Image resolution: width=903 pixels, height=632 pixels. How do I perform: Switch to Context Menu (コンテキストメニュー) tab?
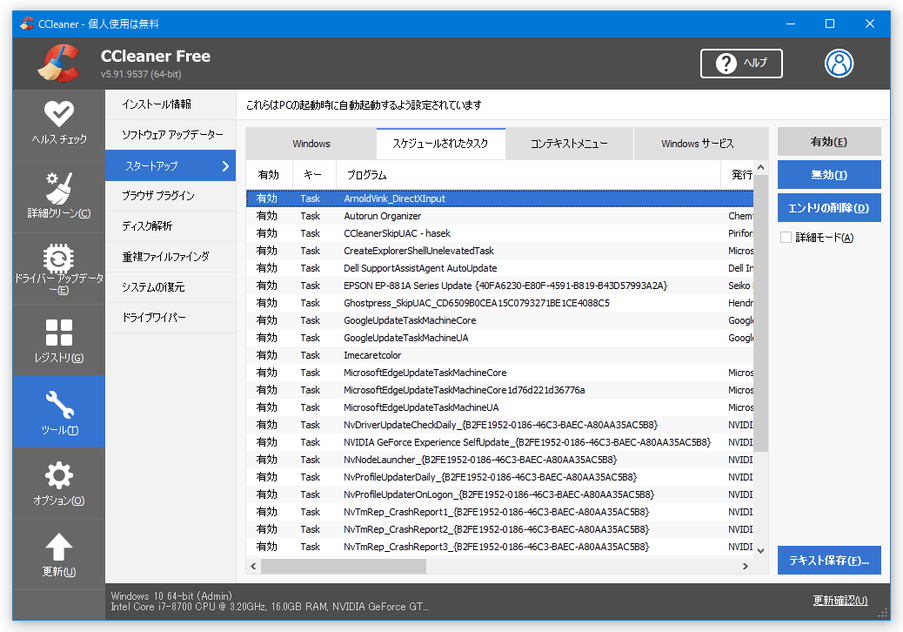point(569,143)
